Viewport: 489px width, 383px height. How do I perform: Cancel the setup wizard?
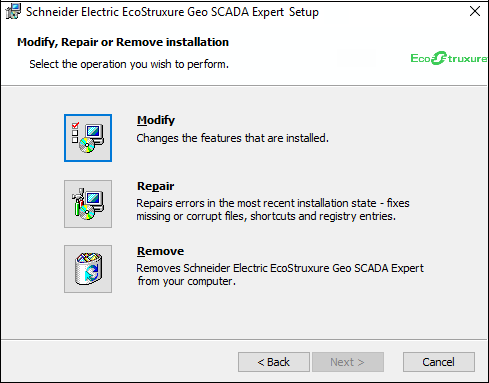pyautogui.click(x=439, y=362)
